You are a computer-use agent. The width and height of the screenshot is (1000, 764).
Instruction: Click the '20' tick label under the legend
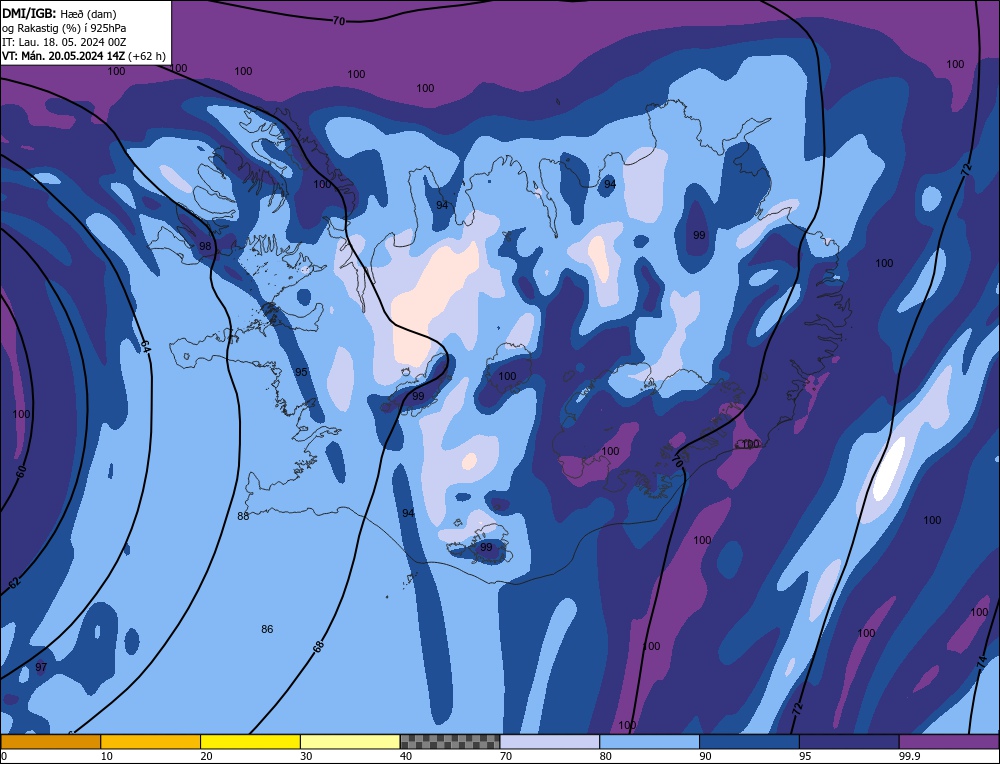[206, 756]
